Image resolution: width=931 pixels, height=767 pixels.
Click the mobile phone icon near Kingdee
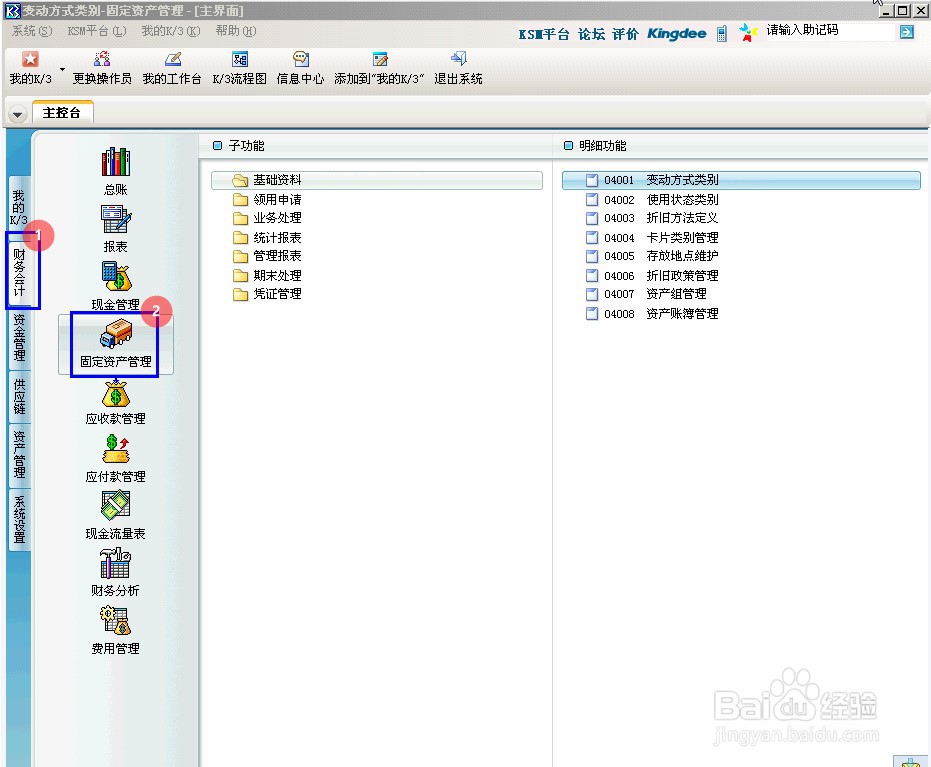tap(721, 34)
